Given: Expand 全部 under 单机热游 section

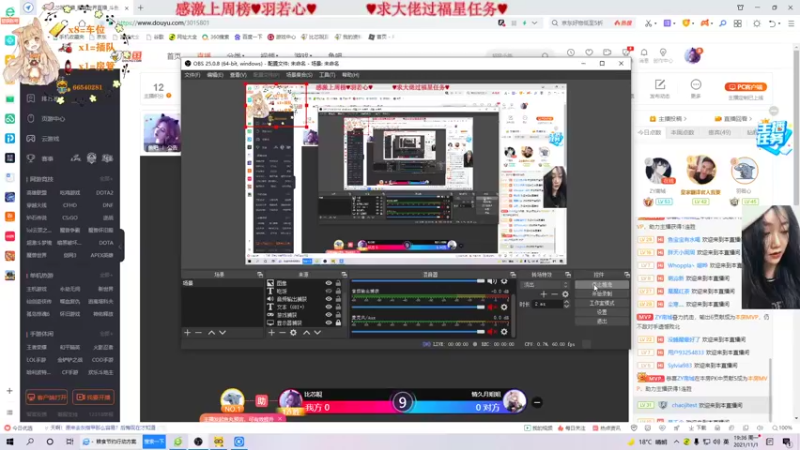Looking at the screenshot, I should pos(106,276).
